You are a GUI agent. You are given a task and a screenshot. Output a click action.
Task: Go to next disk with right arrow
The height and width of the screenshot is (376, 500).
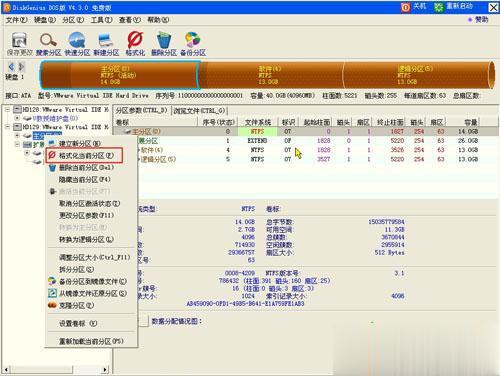point(21,67)
